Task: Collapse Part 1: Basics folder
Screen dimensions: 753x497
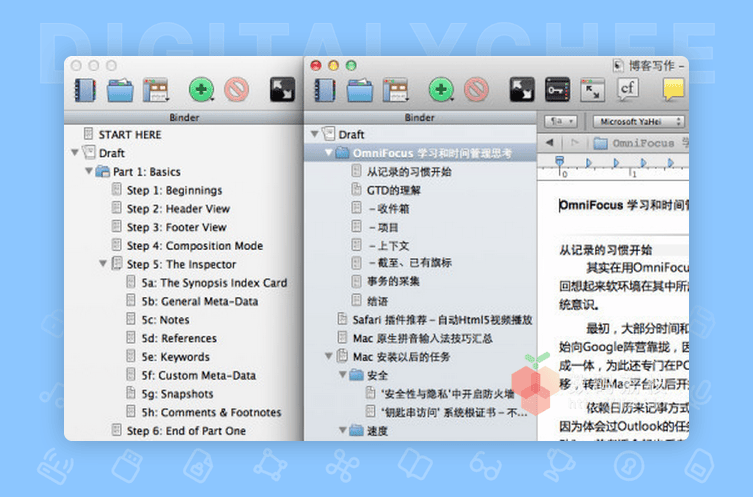Action: pyautogui.click(x=89, y=171)
